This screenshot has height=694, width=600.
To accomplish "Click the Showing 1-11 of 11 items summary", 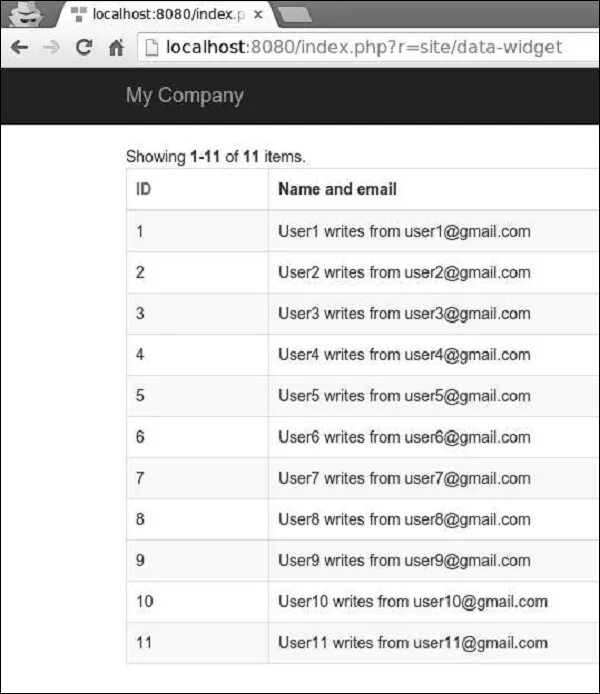I will pos(215,156).
